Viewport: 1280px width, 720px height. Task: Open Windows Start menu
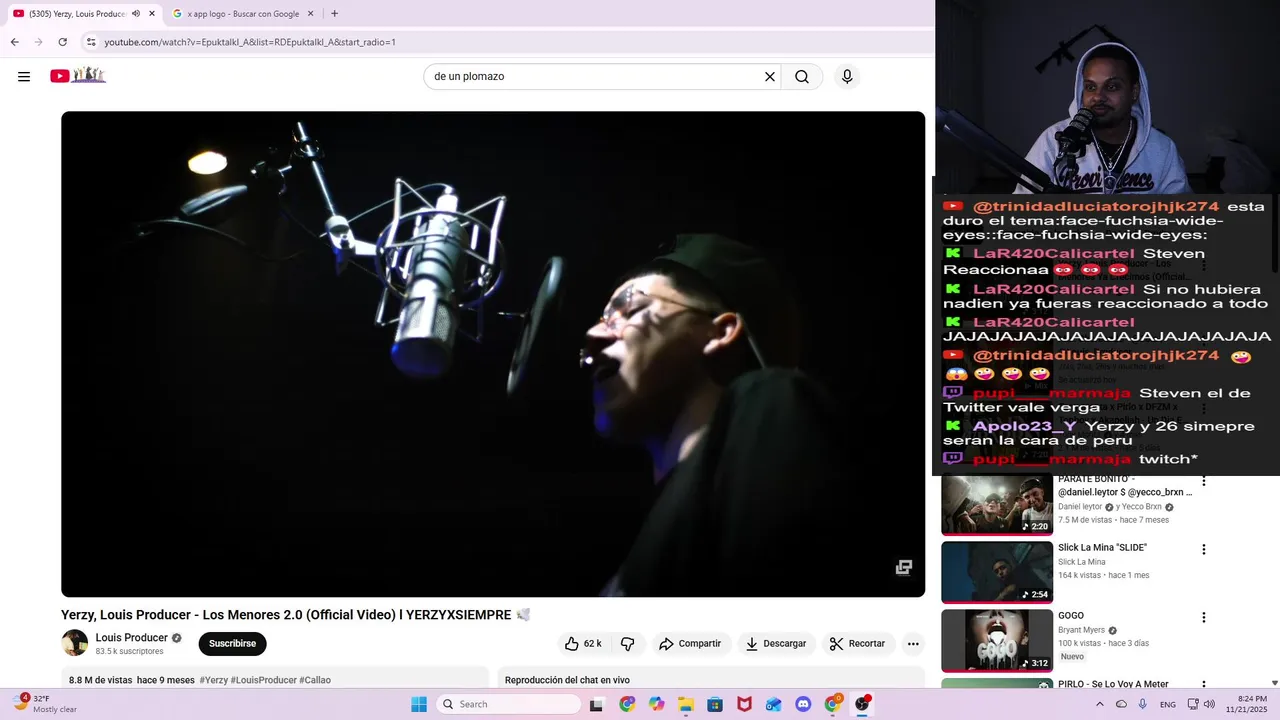[419, 704]
